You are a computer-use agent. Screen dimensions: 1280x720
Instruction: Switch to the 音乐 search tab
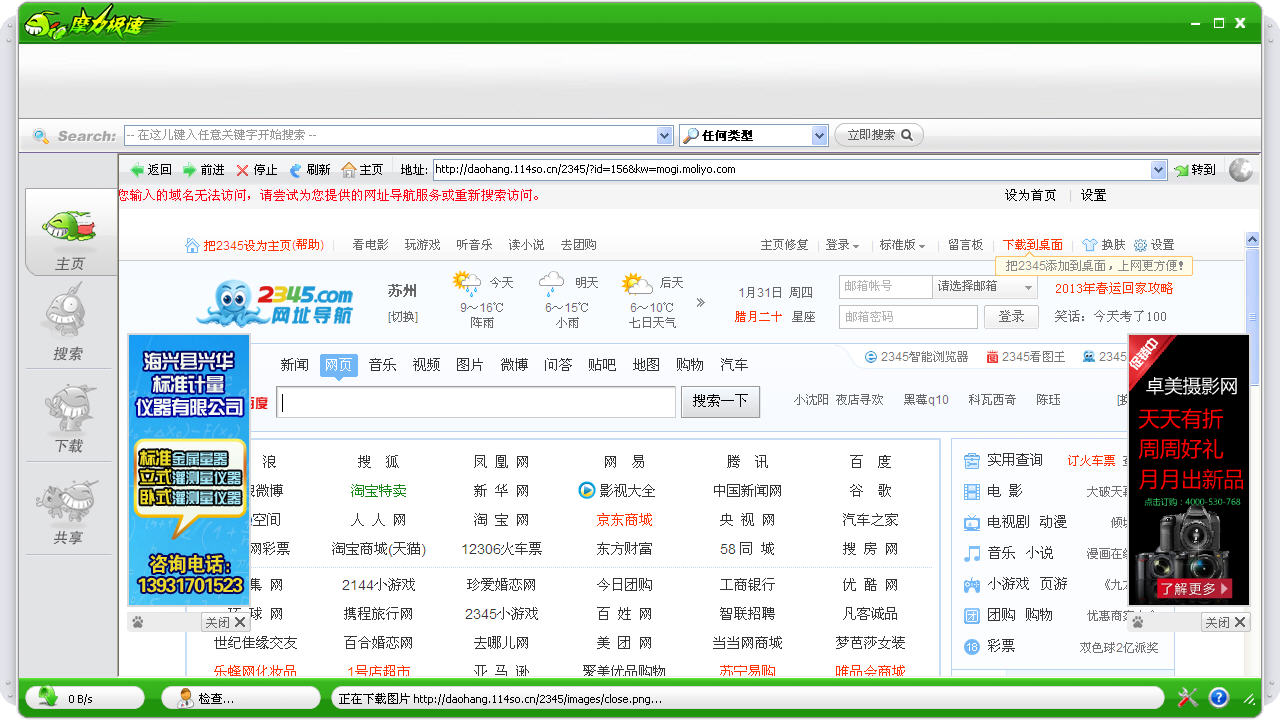[382, 365]
